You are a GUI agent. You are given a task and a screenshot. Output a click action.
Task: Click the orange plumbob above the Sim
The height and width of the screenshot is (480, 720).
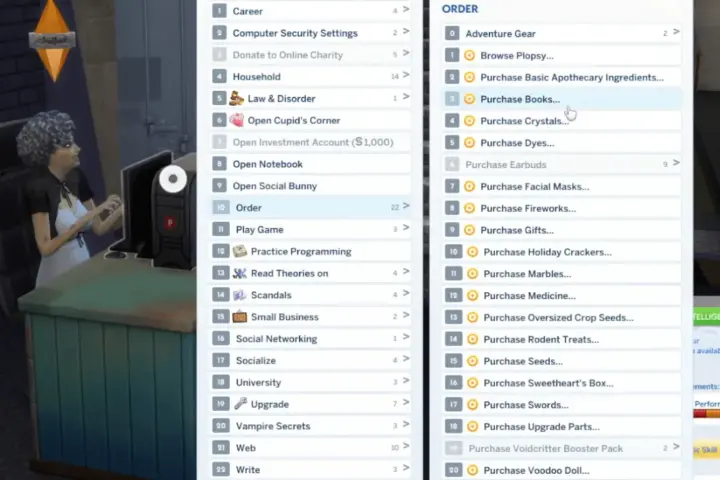[x=52, y=40]
